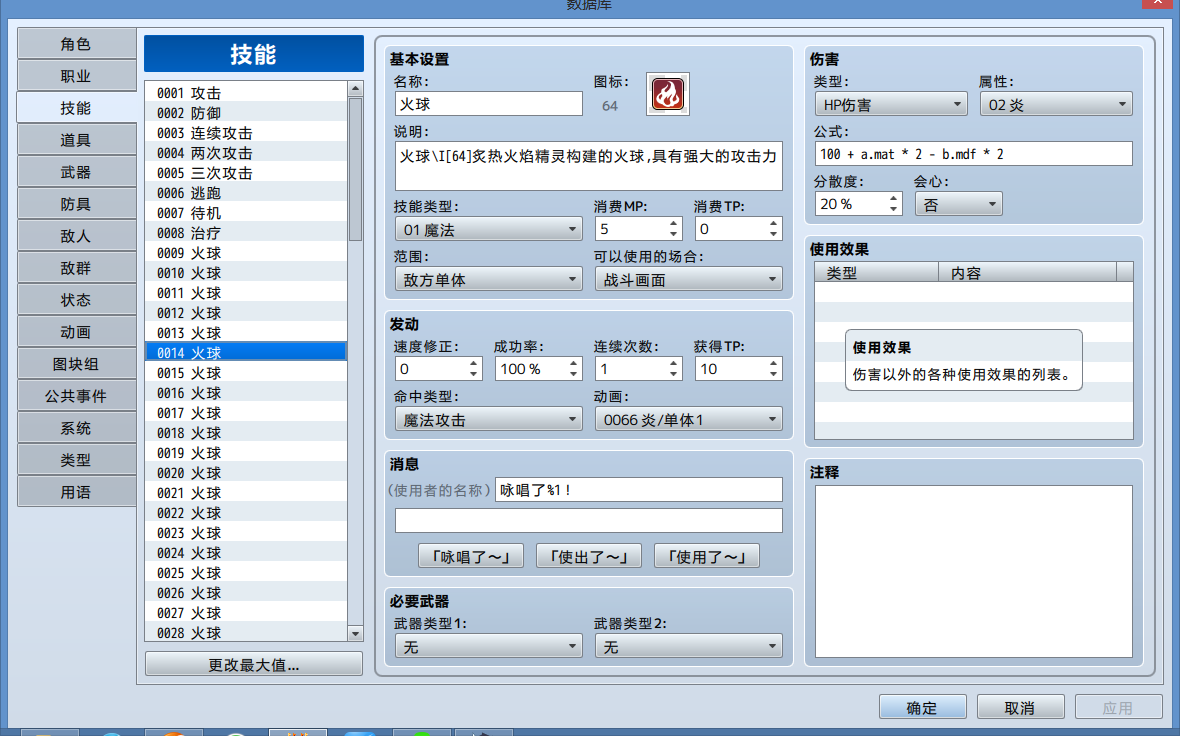Select skill 0009 火球
The image size is (1180, 736).
[x=246, y=253]
